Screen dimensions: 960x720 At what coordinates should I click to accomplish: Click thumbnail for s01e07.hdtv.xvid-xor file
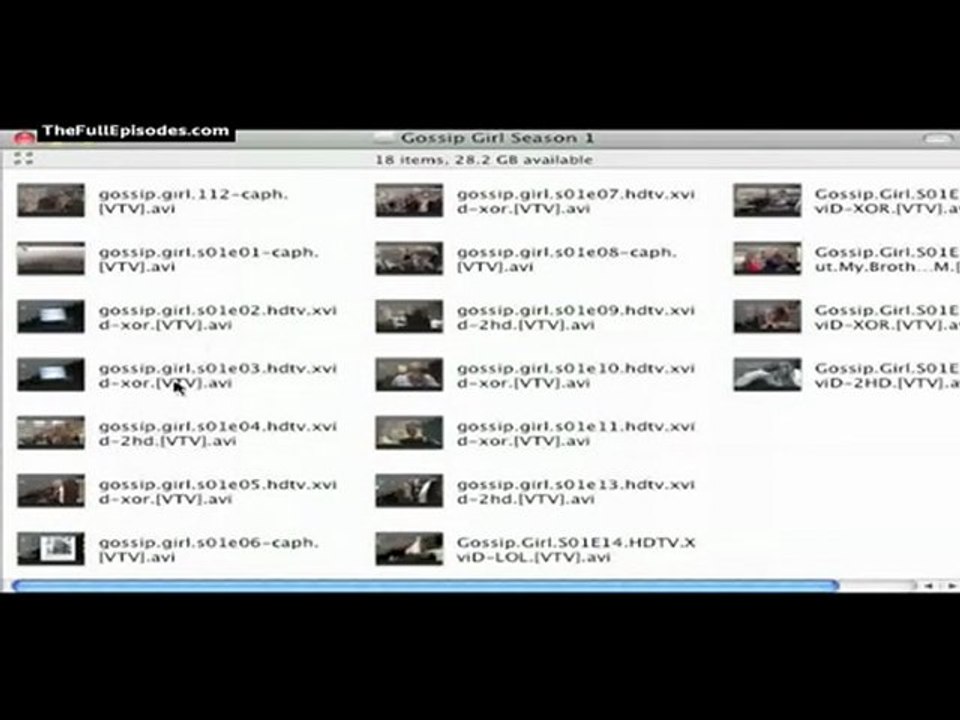(x=409, y=200)
